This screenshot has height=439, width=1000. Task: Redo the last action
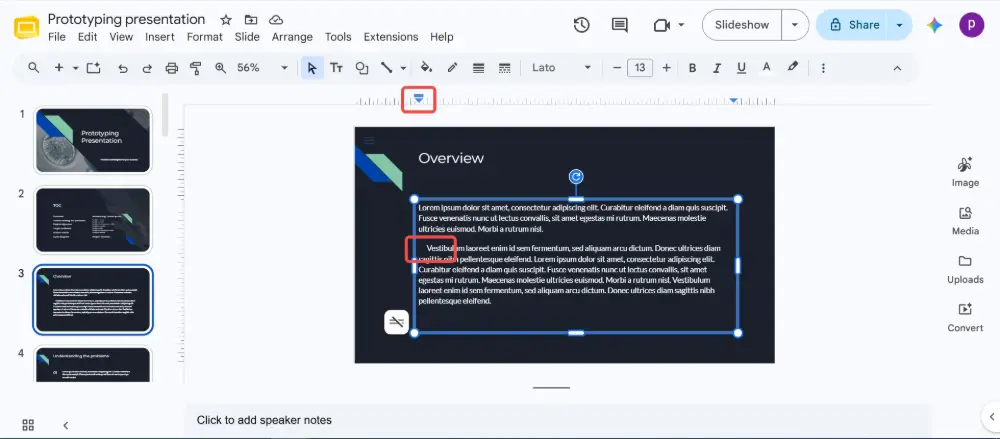coord(147,68)
